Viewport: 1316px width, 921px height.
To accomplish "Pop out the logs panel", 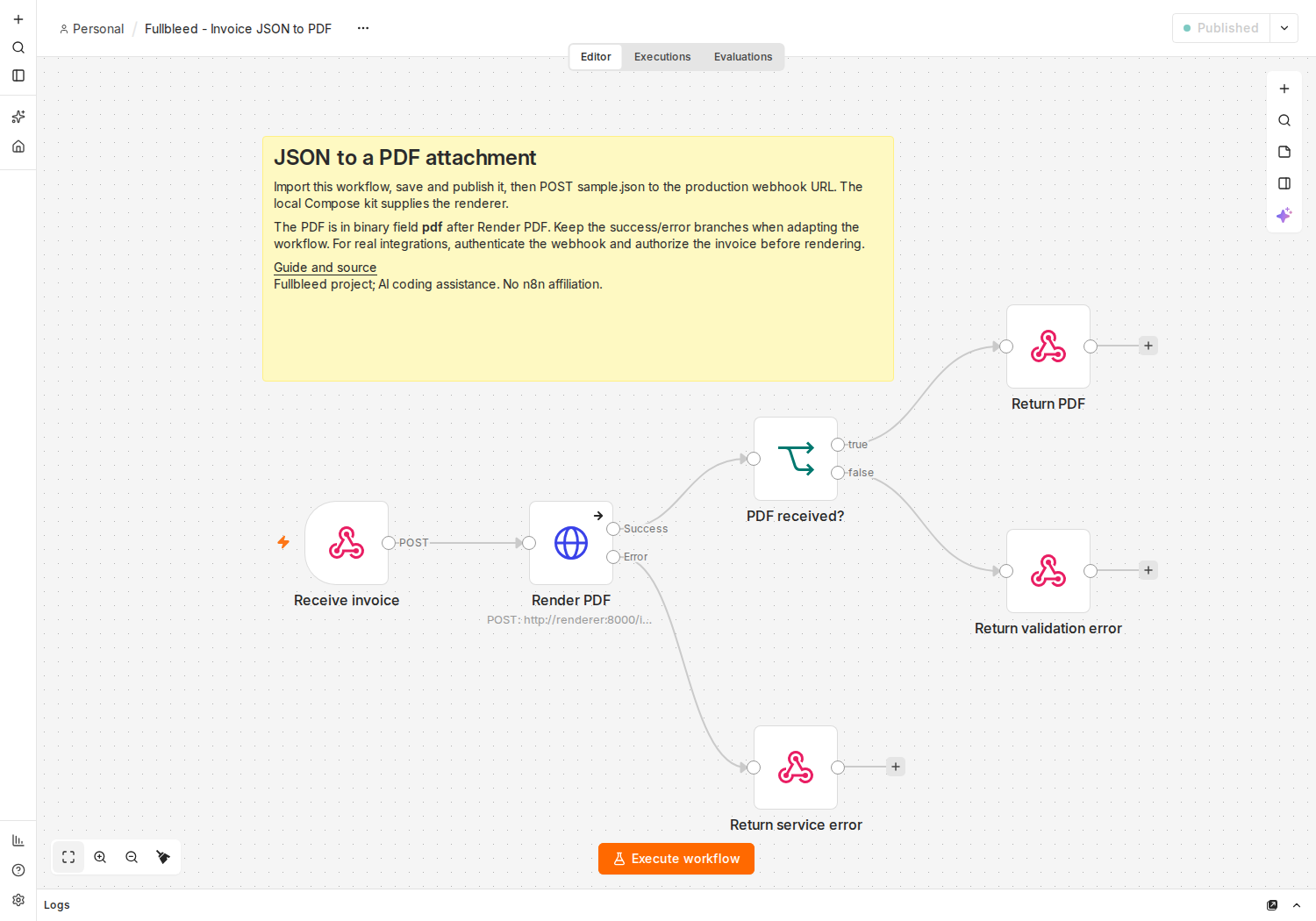I will pyautogui.click(x=1272, y=905).
